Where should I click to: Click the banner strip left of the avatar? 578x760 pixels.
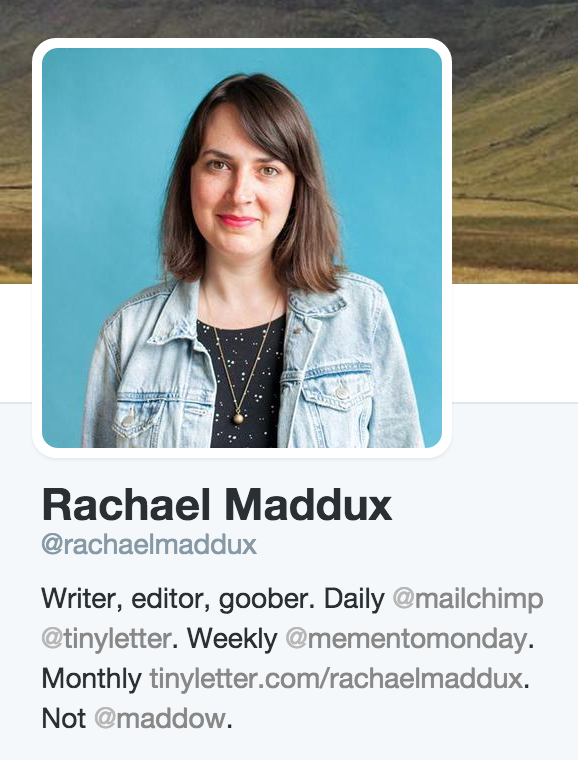(x=16, y=142)
